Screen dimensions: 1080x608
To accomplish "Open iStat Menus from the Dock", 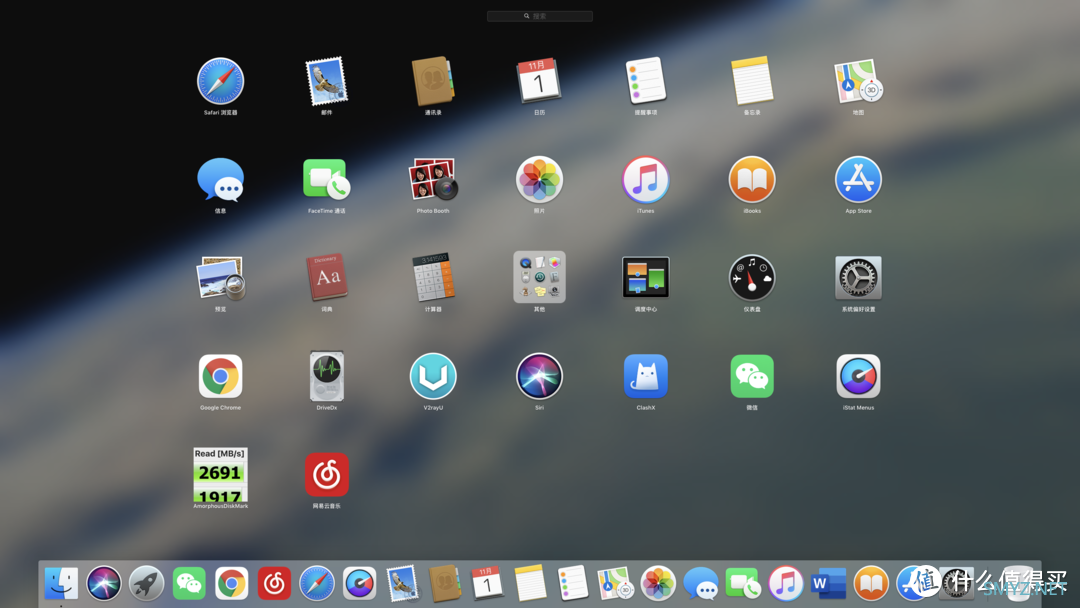I will click(x=360, y=583).
